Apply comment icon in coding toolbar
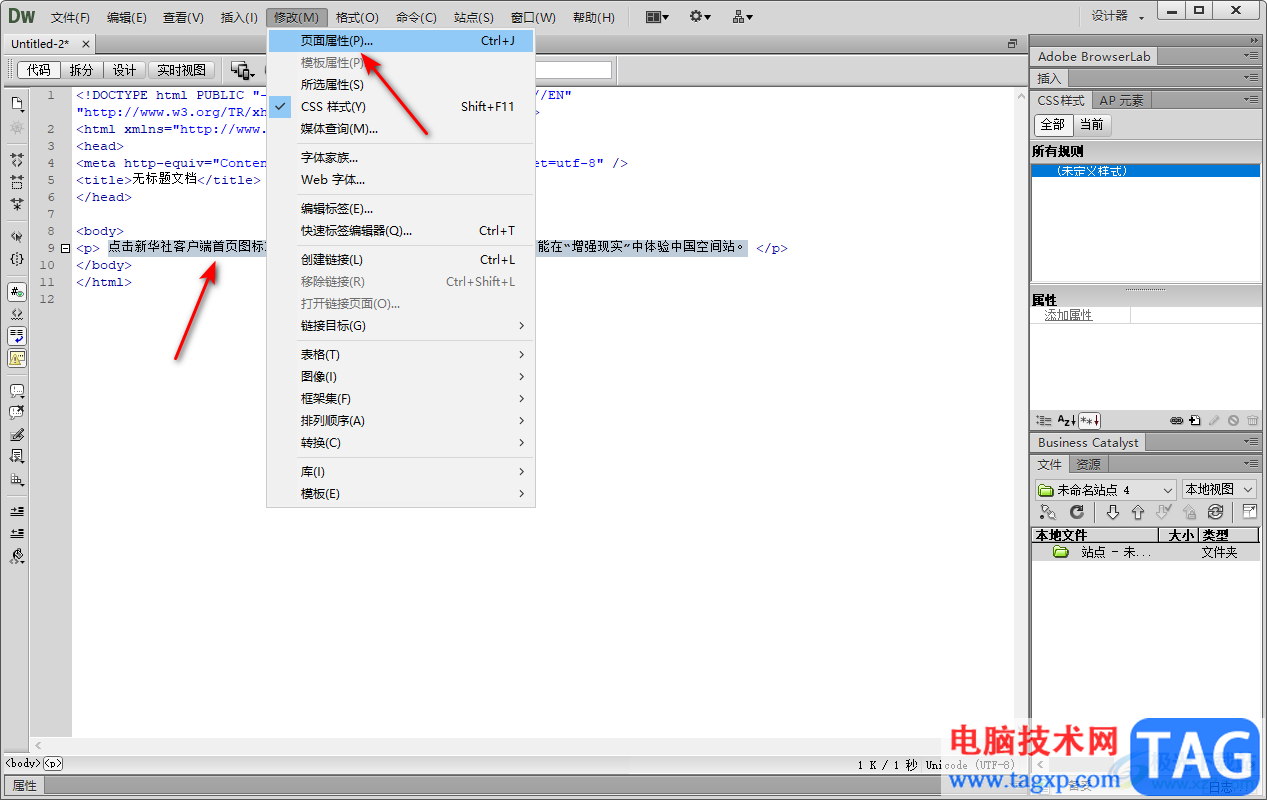The width and height of the screenshot is (1267, 800). pyautogui.click(x=17, y=391)
